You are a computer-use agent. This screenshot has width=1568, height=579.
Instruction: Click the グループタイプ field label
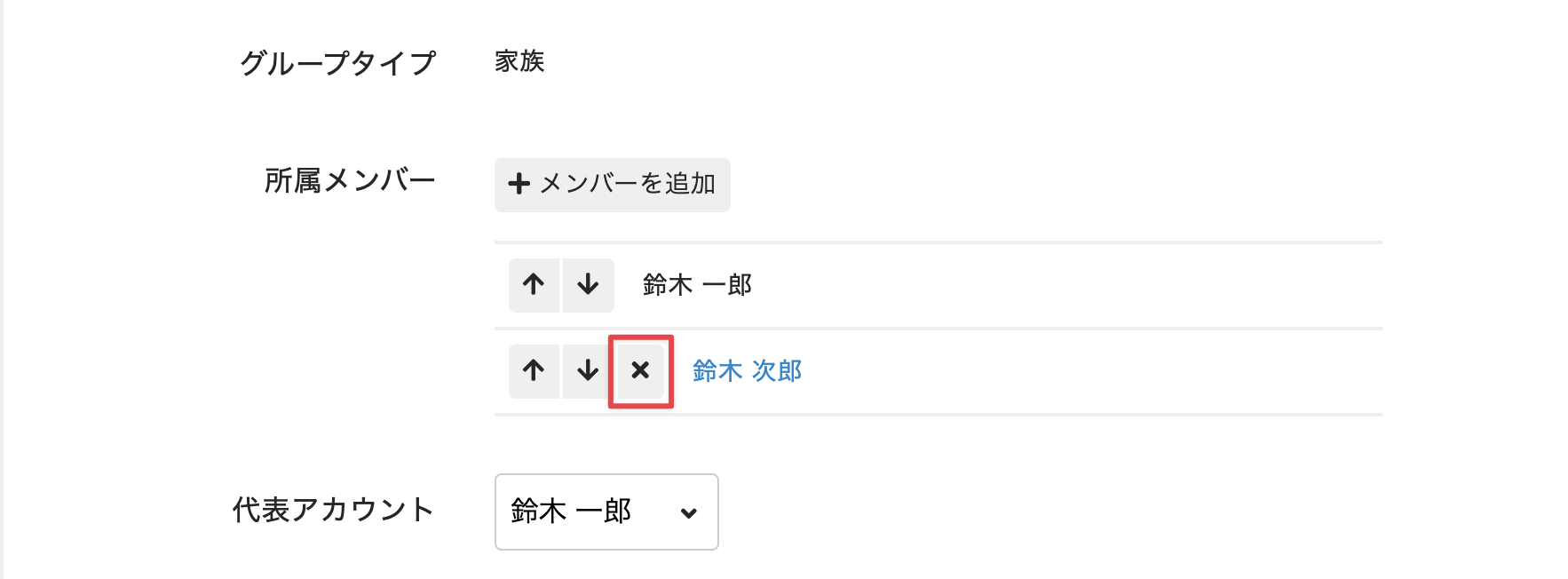(x=337, y=63)
